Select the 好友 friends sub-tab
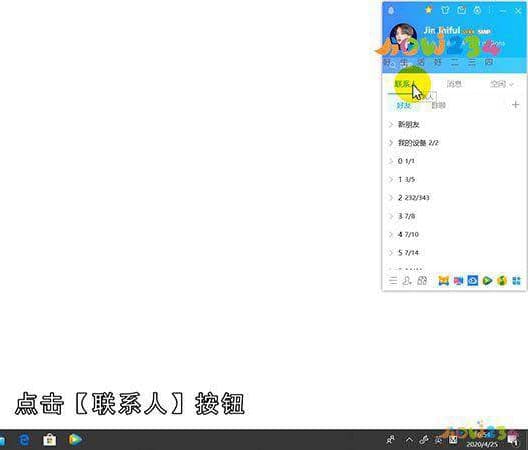 404,105
